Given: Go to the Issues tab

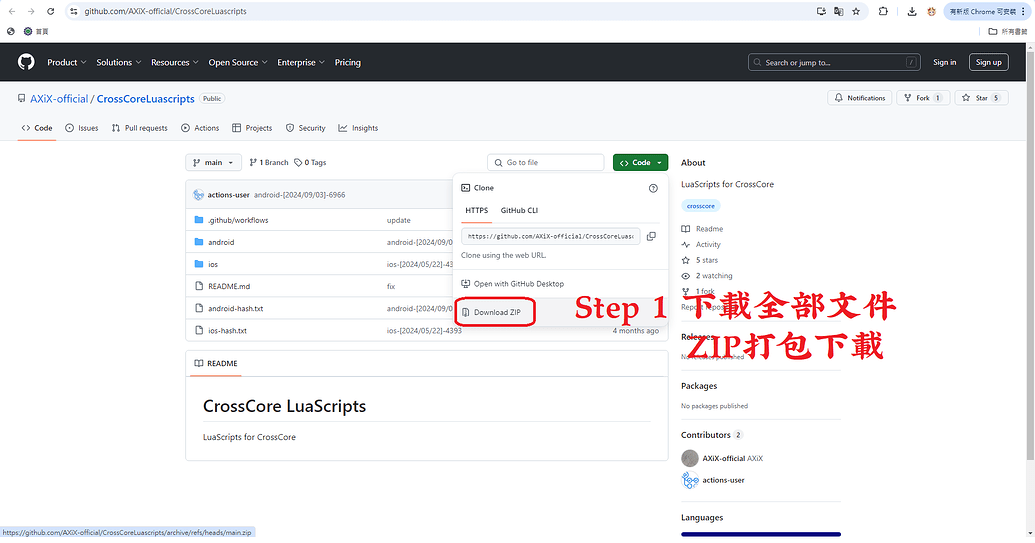Looking at the screenshot, I should (82, 128).
